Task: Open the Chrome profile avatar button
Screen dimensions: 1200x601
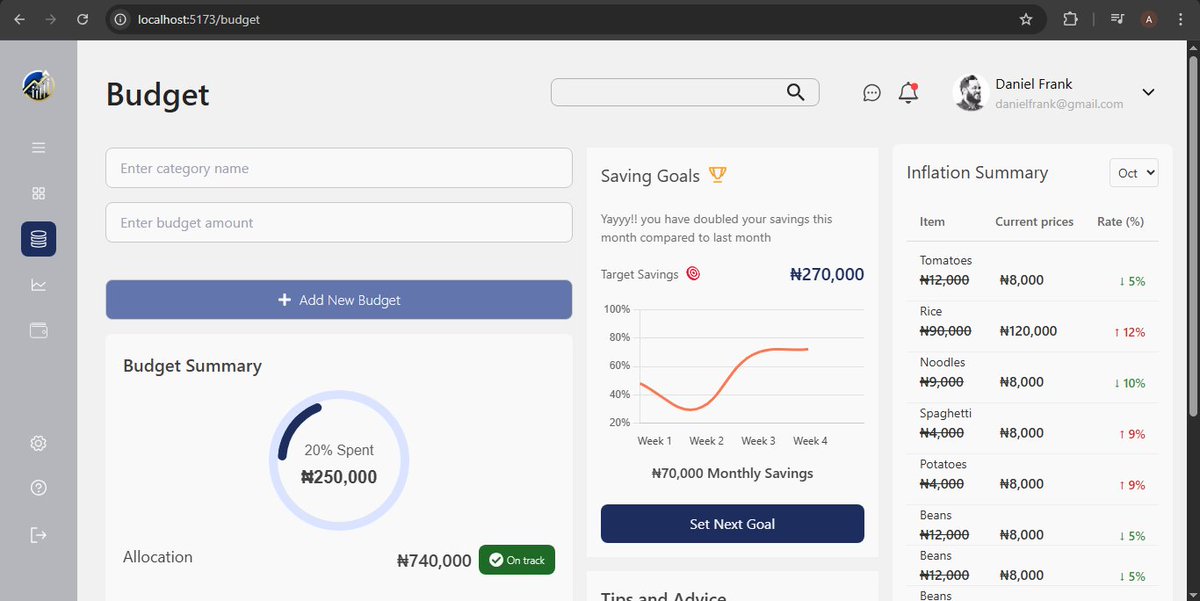Action: click(1149, 19)
